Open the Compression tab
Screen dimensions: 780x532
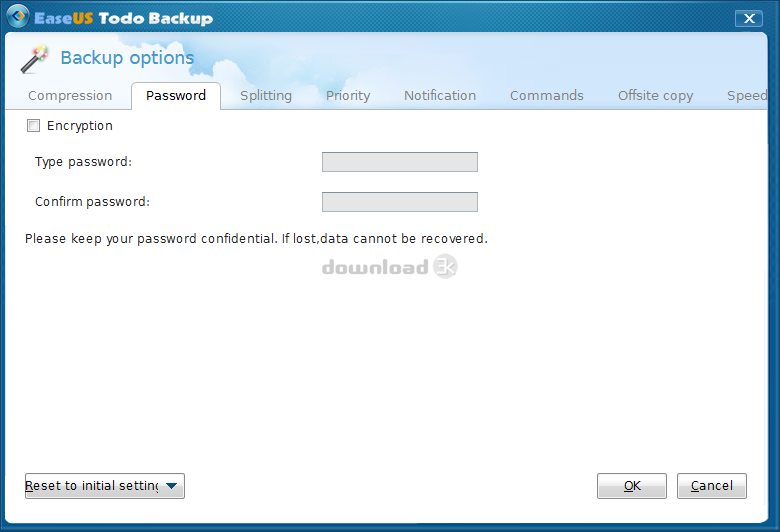click(70, 96)
